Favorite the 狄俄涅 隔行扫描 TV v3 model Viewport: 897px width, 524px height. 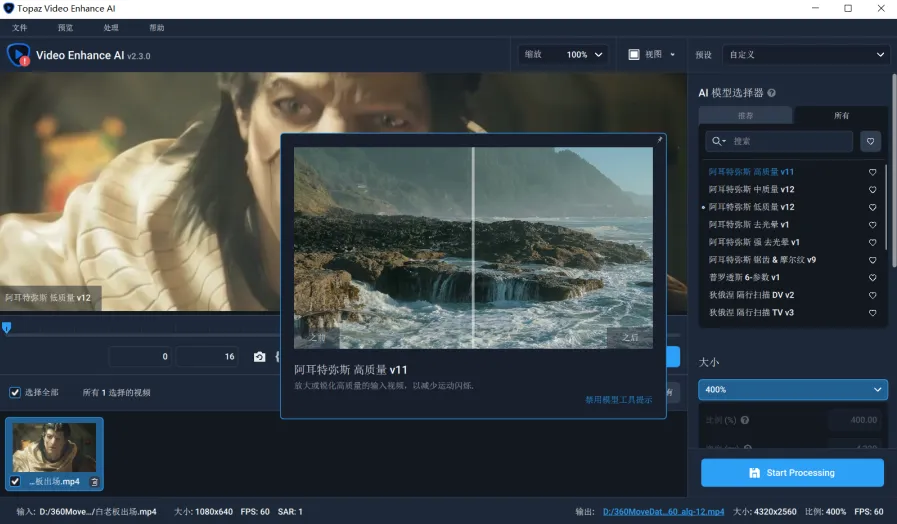click(x=872, y=313)
